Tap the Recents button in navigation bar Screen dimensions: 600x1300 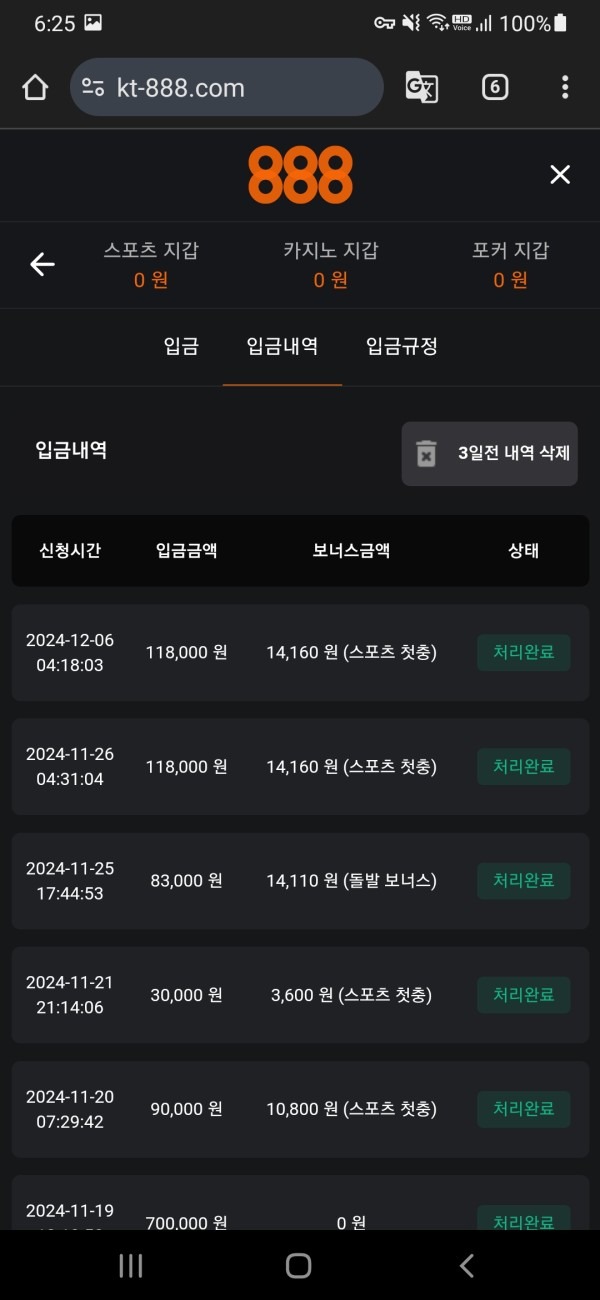coord(130,1265)
